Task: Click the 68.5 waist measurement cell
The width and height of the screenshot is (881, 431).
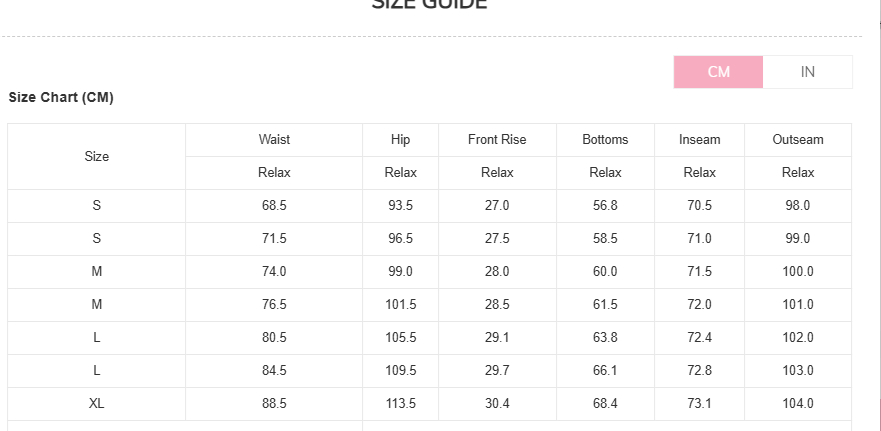Action: pyautogui.click(x=274, y=206)
